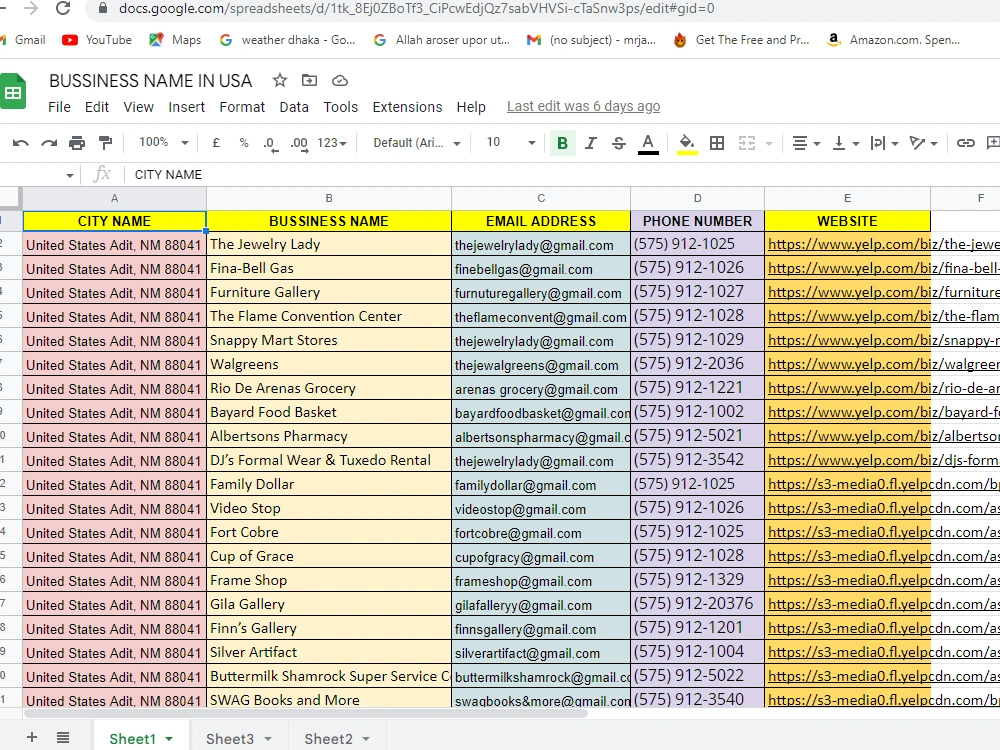Image resolution: width=1000 pixels, height=750 pixels.
Task: Open the the-jewe yelp link in row 2
Action: point(883,244)
